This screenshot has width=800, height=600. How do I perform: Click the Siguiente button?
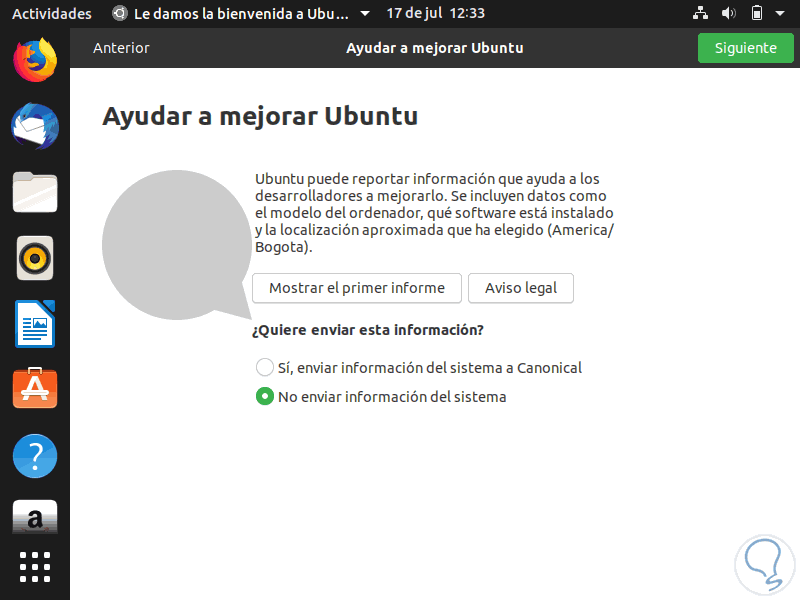point(745,48)
